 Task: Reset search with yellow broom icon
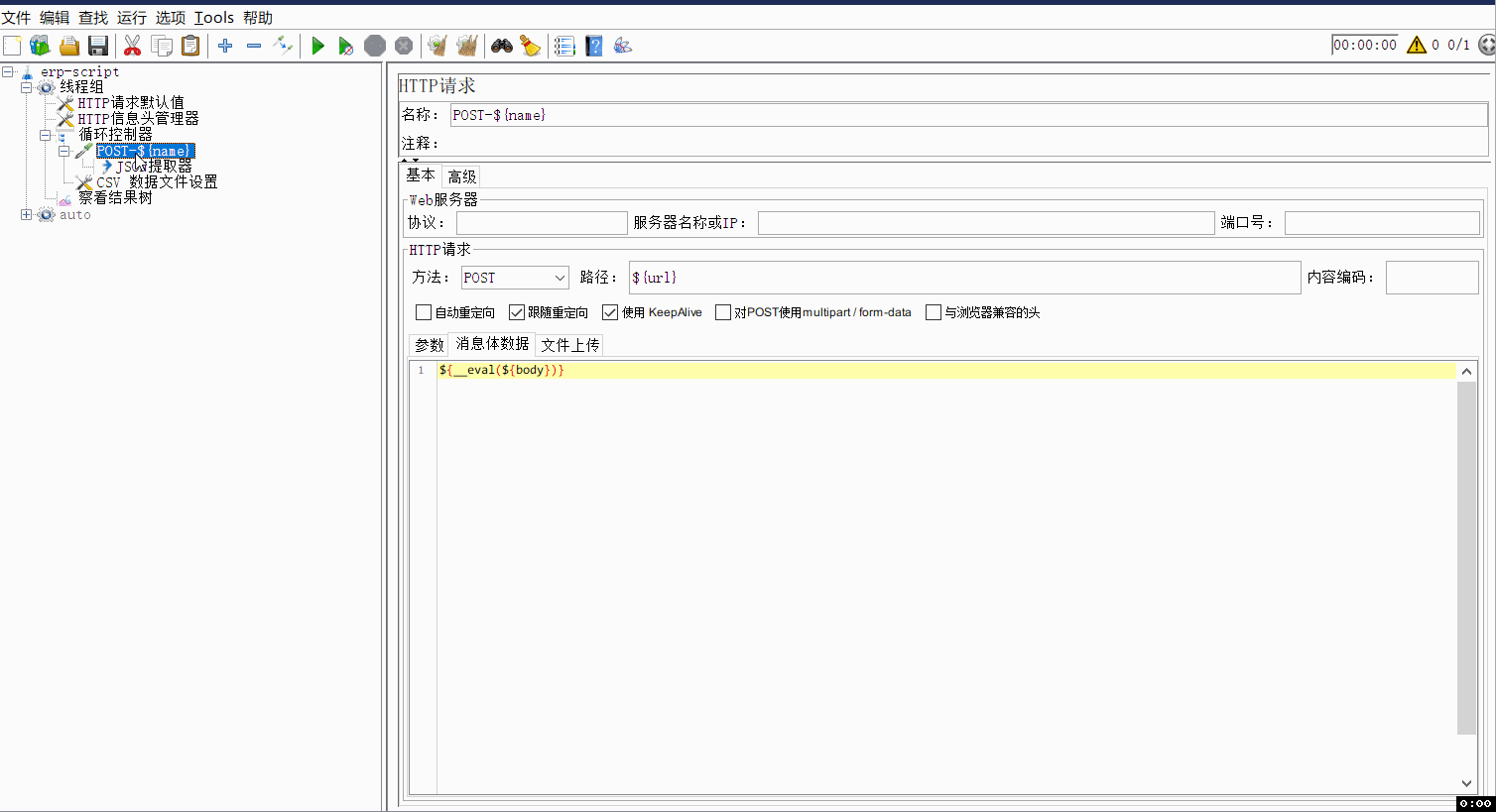coord(531,46)
